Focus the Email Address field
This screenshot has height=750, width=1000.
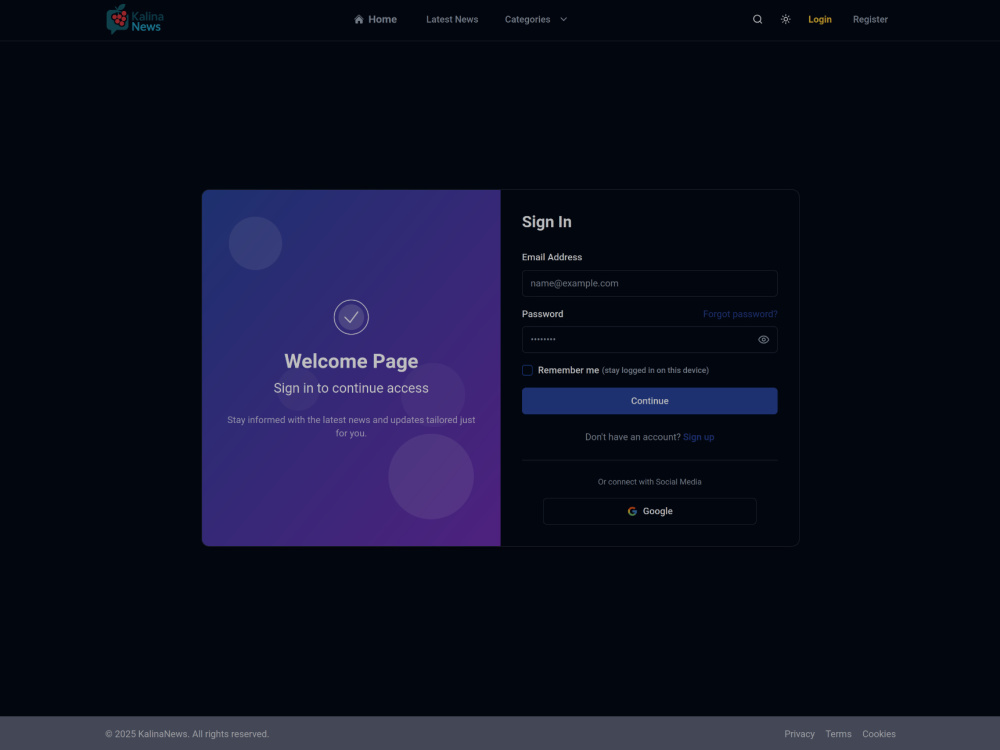pyautogui.click(x=649, y=283)
